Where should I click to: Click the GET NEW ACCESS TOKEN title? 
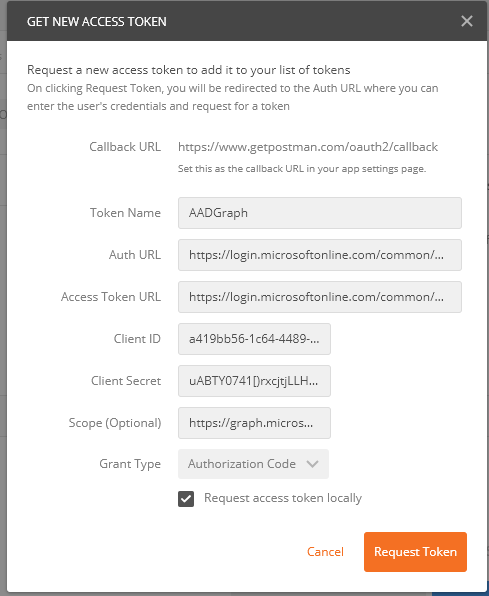click(97, 22)
